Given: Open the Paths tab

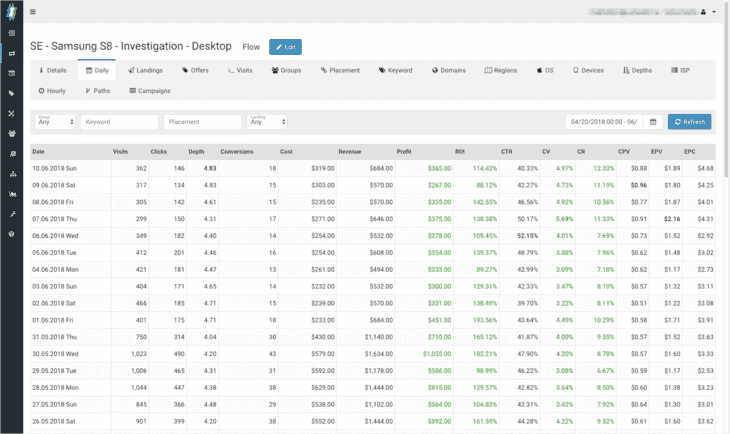Looking at the screenshot, I should tap(97, 91).
